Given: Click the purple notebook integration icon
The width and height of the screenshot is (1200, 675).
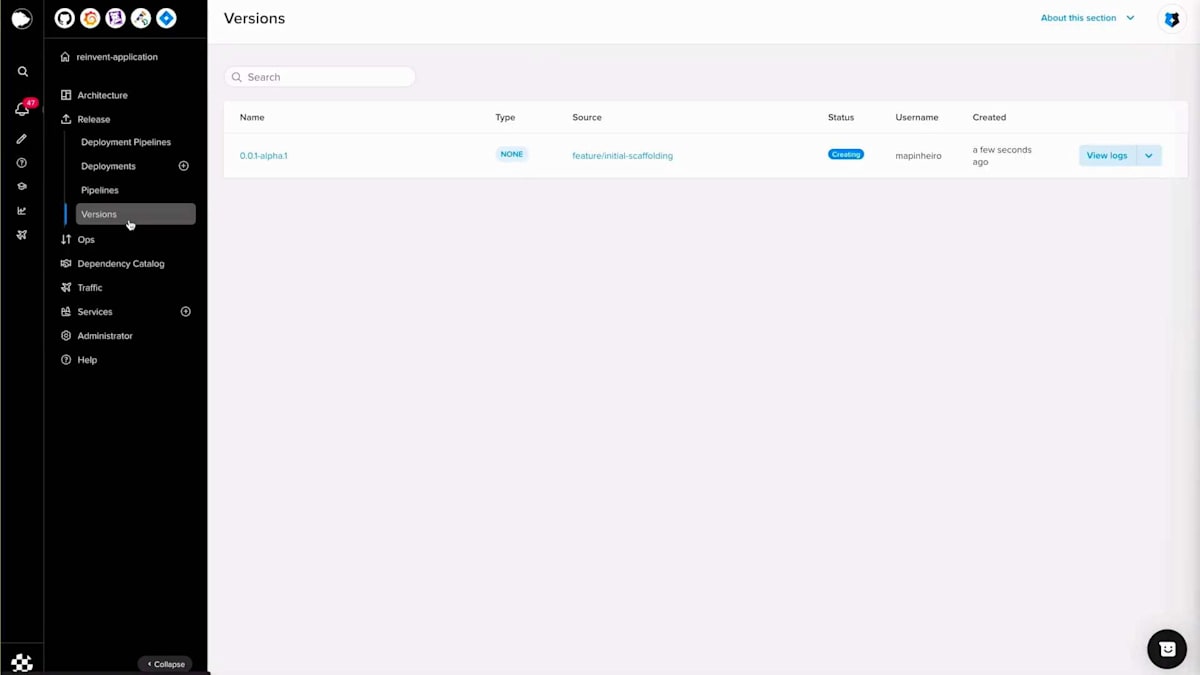Looking at the screenshot, I should [x=116, y=18].
